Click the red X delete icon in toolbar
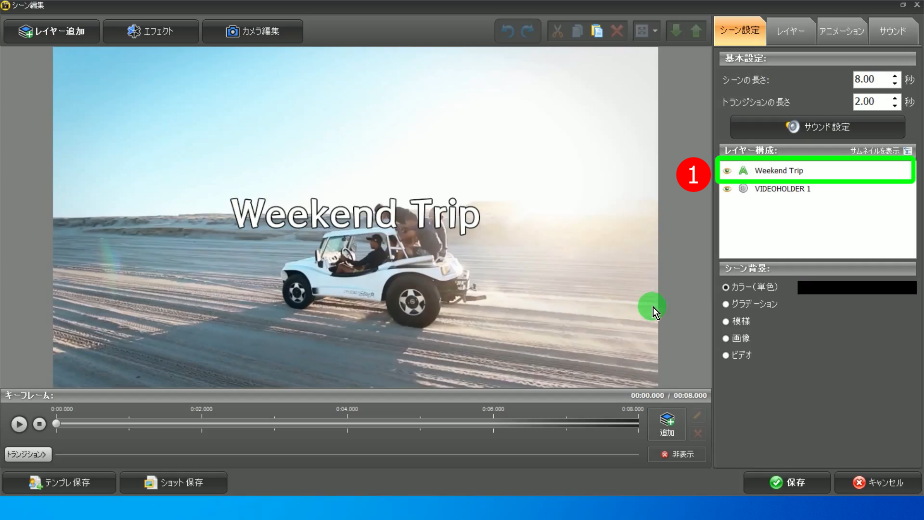 click(617, 31)
